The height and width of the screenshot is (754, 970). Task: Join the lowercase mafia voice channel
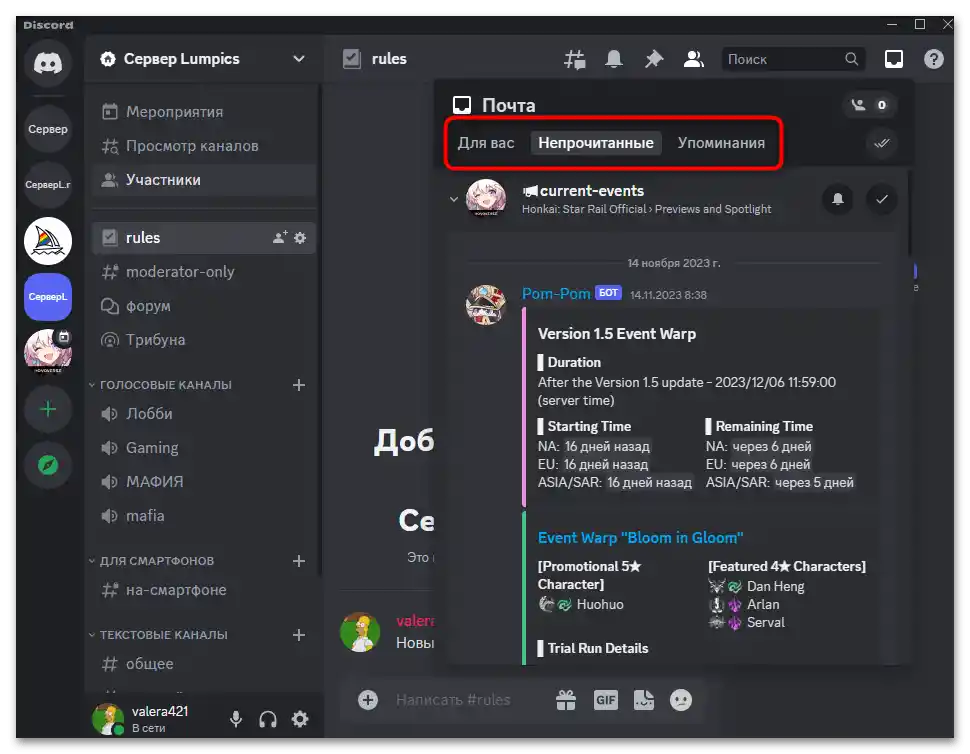tap(204, 516)
